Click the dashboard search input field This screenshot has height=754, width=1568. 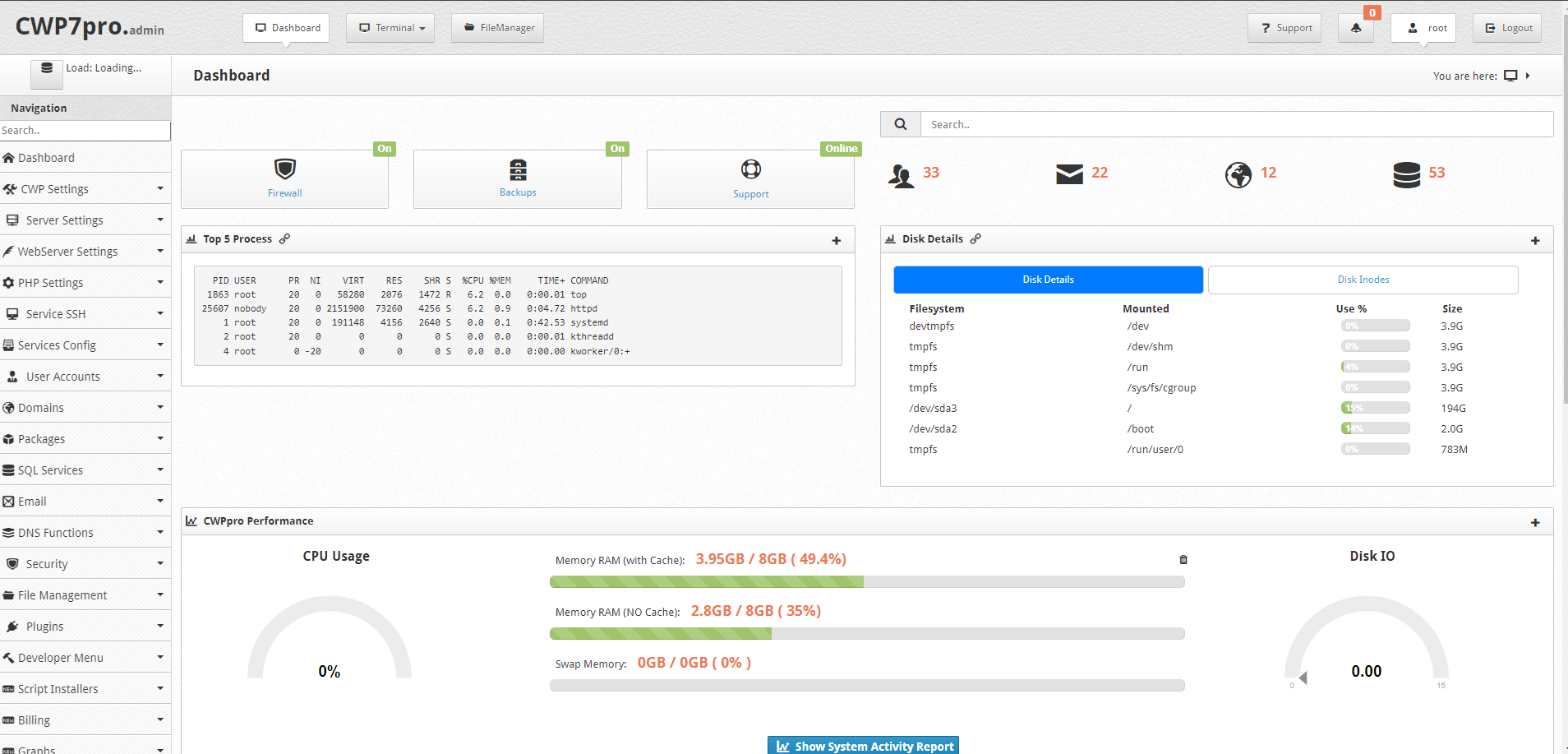coord(1237,124)
